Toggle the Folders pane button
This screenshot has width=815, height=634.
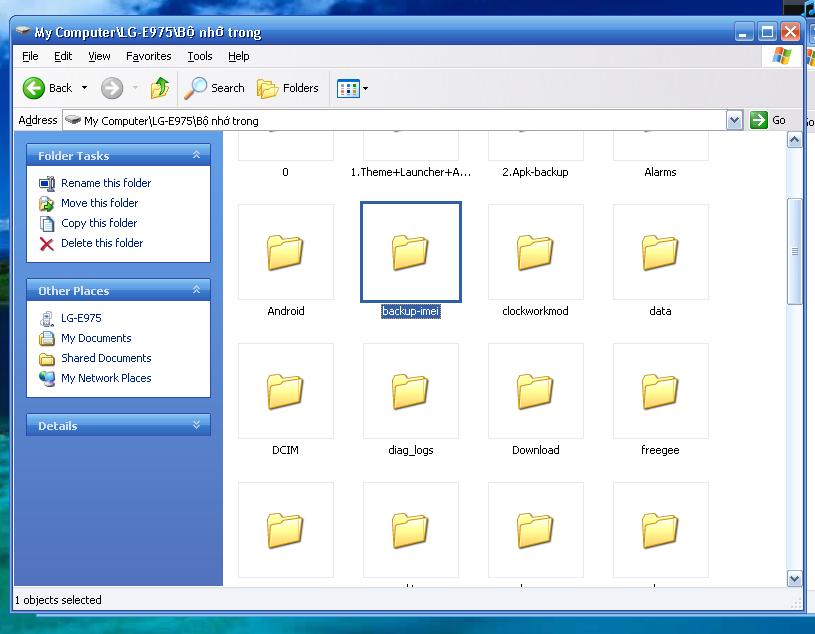(x=287, y=88)
